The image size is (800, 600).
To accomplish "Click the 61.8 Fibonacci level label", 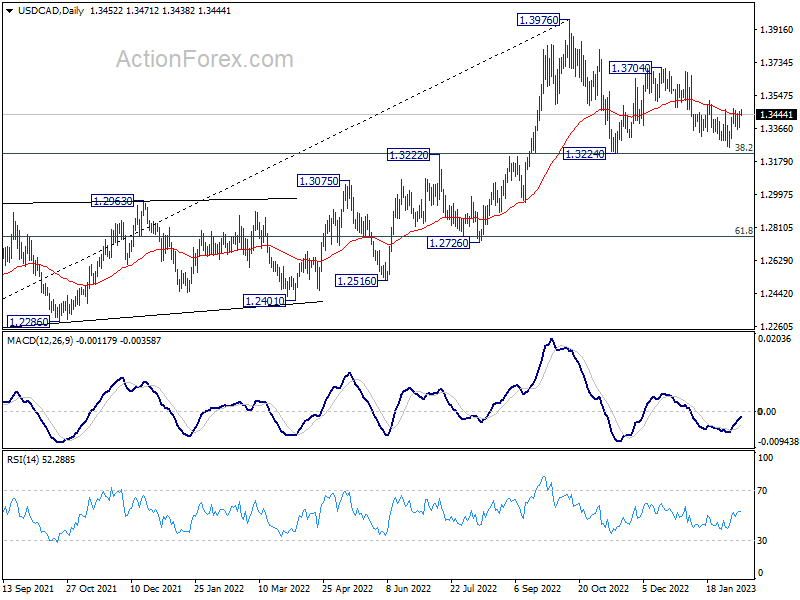I will [743, 231].
